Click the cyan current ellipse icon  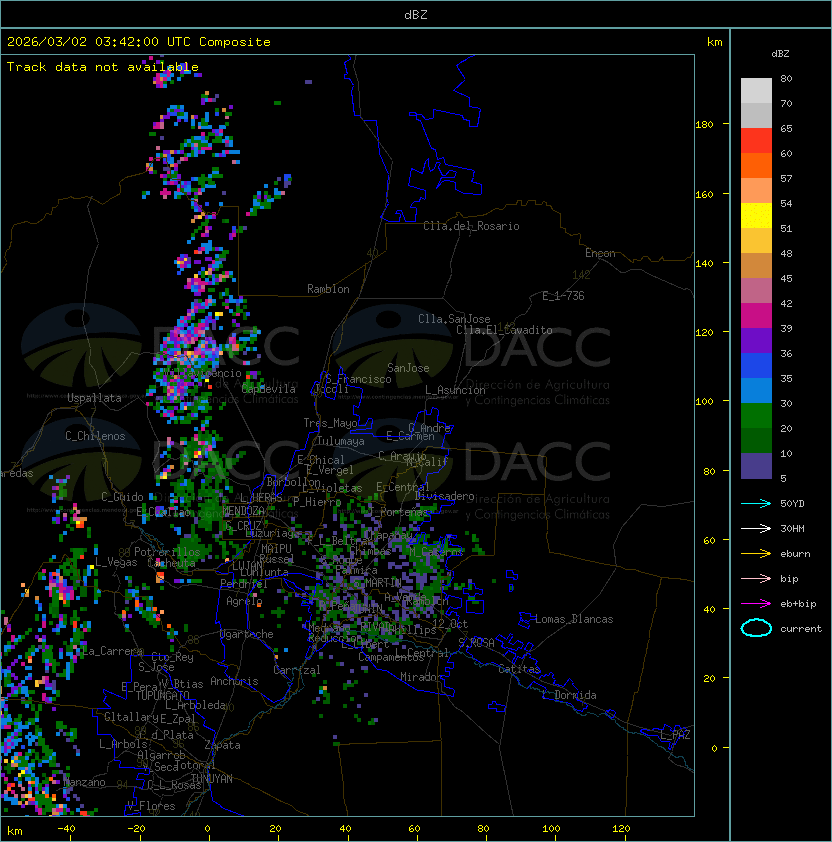(x=756, y=628)
